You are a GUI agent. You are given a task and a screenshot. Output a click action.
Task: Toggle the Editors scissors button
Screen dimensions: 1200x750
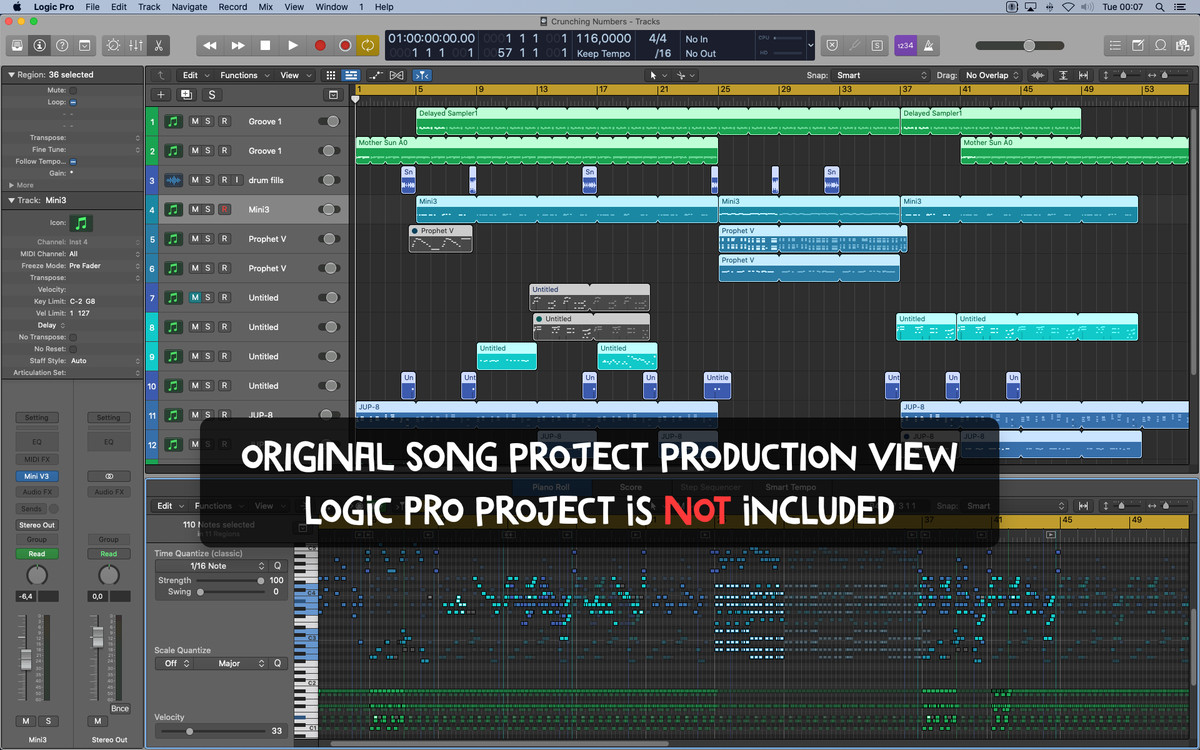pos(158,45)
